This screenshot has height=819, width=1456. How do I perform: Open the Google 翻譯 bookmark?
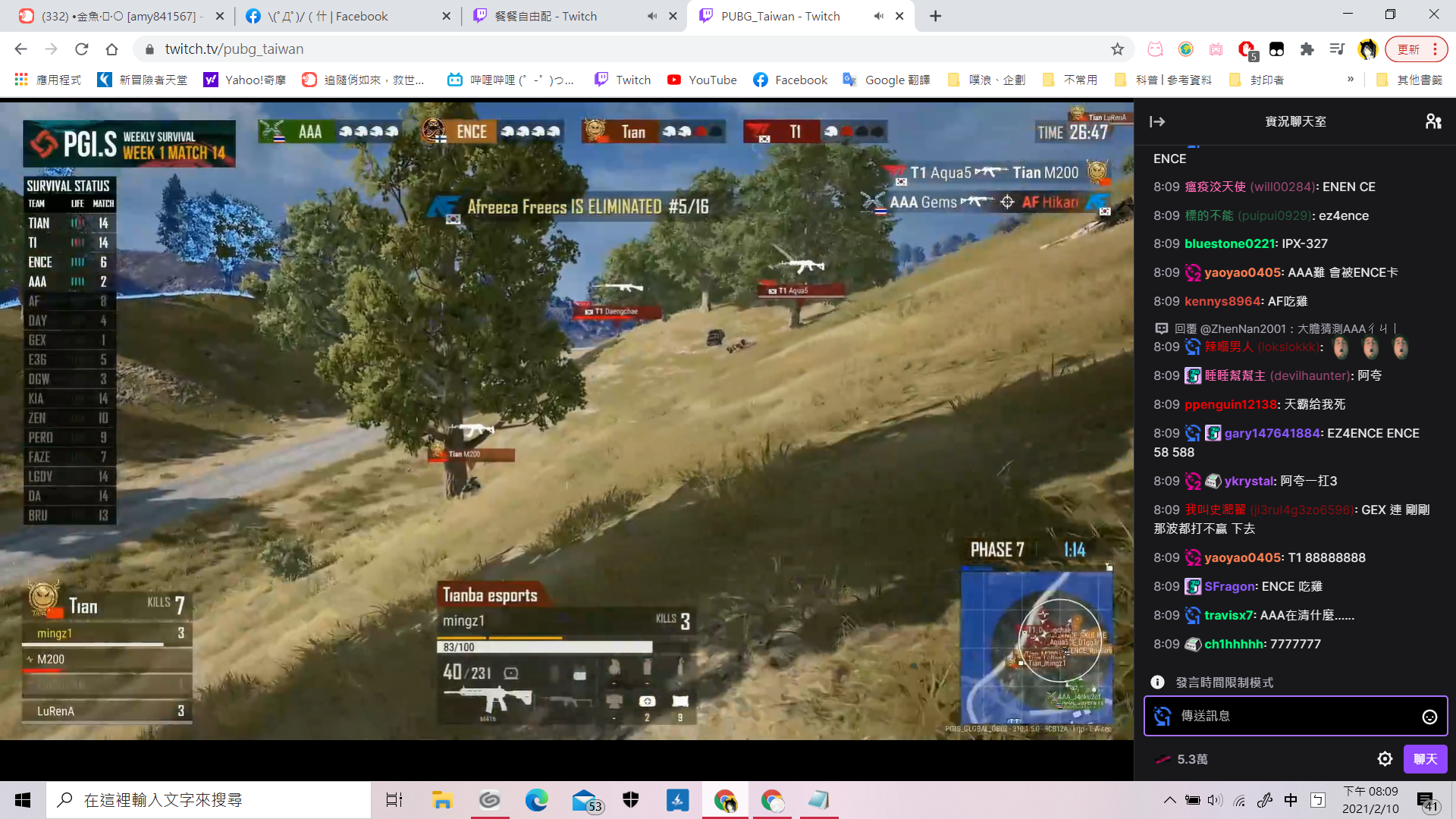tap(886, 80)
